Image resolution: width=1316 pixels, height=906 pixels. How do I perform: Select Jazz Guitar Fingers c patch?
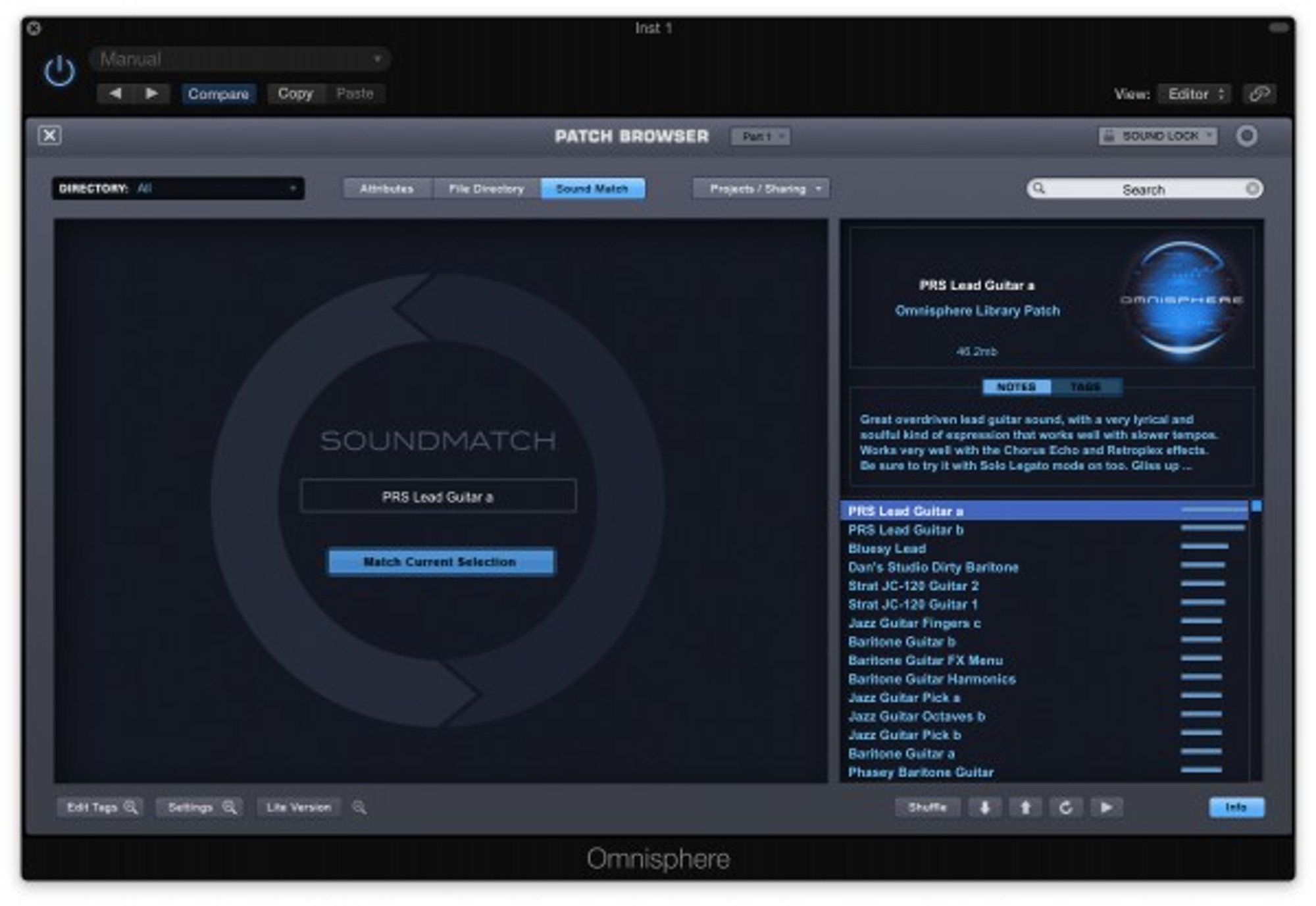pos(1044,622)
